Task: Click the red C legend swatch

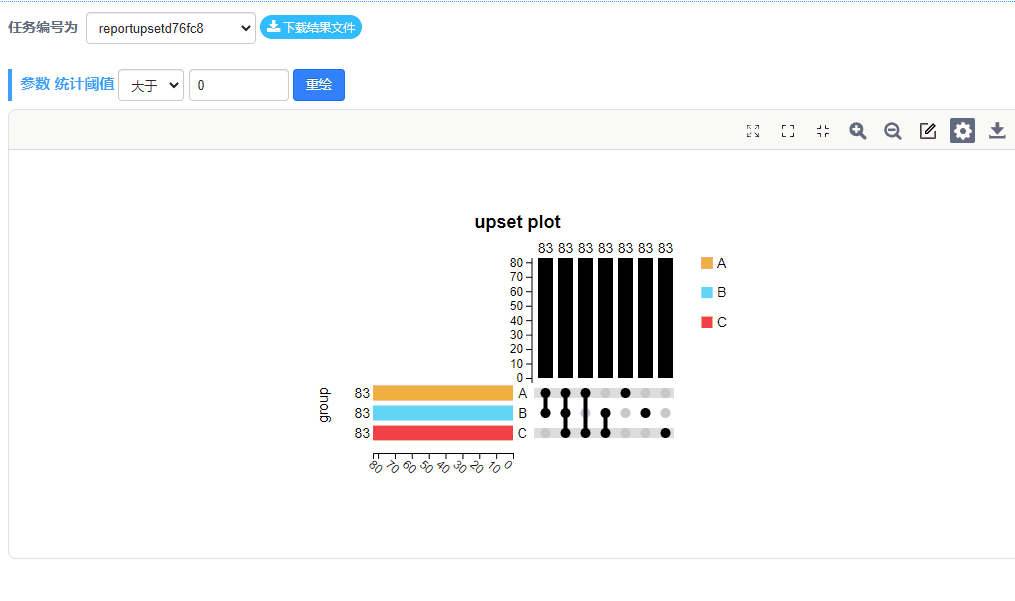Action: [707, 322]
